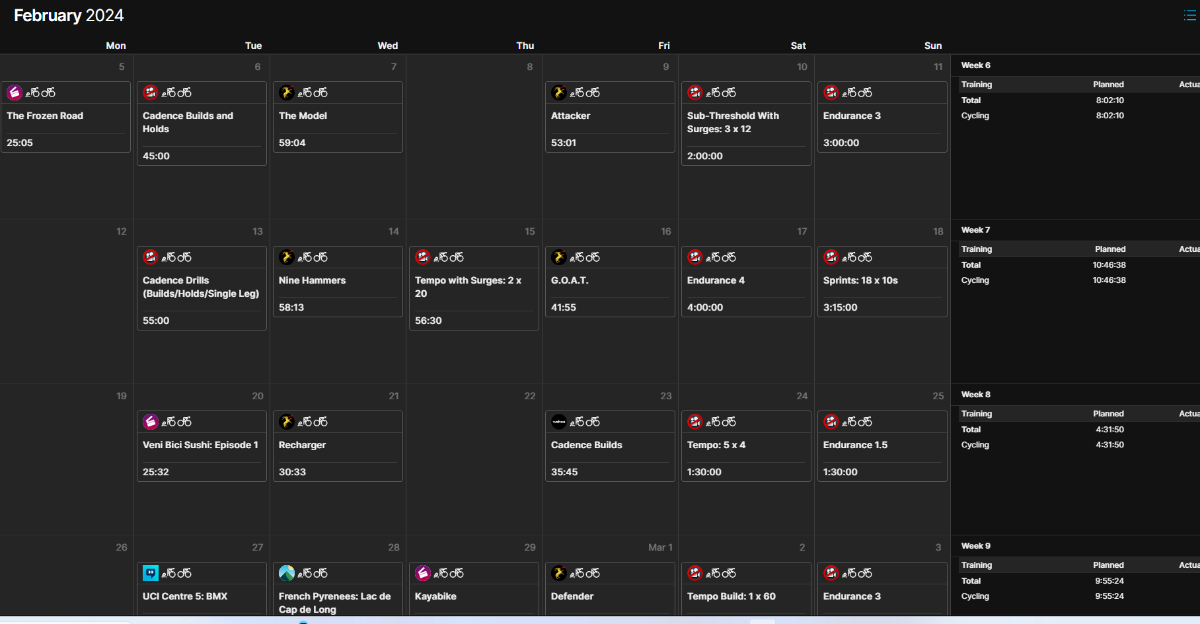Screen dimensions: 1200x624
Task: Click UCI Centre 5: BMX blue badge icon
Action: click(151, 574)
